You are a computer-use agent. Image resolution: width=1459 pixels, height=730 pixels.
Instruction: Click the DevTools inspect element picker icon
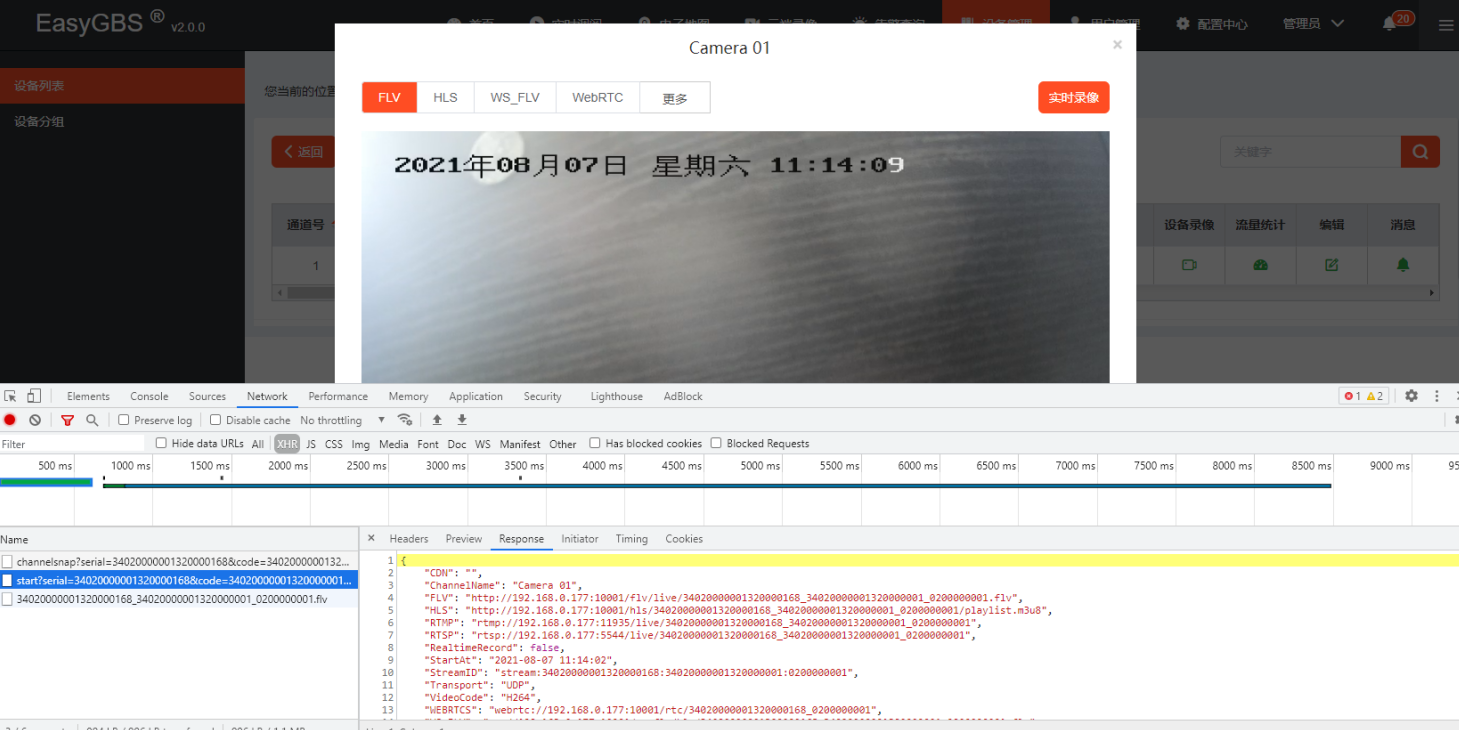10,396
